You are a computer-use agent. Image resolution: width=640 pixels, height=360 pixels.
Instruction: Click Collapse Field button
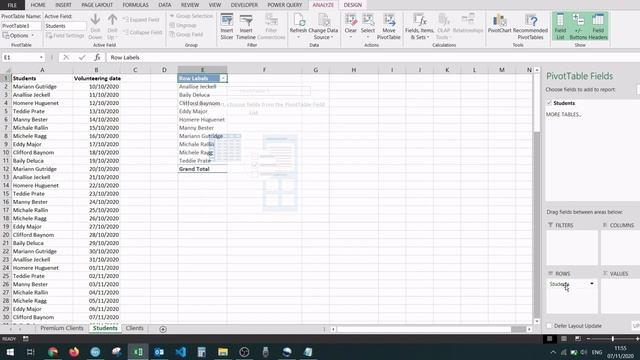142,32
